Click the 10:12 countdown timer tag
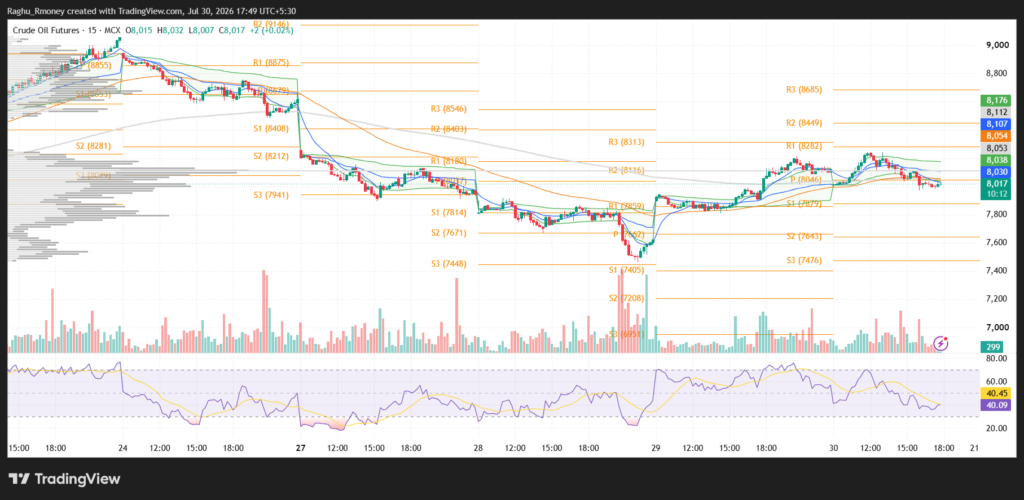1024x500 pixels. coord(997,194)
